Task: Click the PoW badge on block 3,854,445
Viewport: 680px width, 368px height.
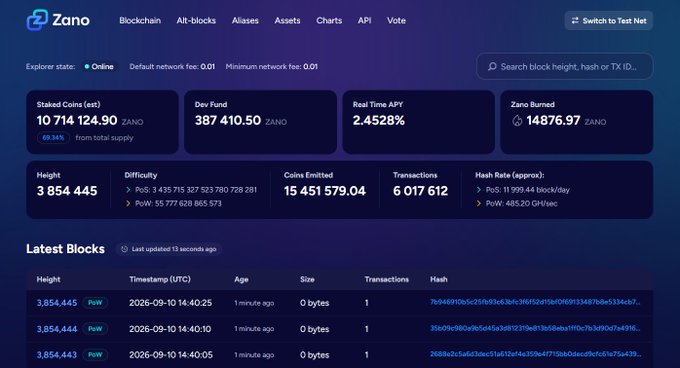Action: tap(95, 303)
